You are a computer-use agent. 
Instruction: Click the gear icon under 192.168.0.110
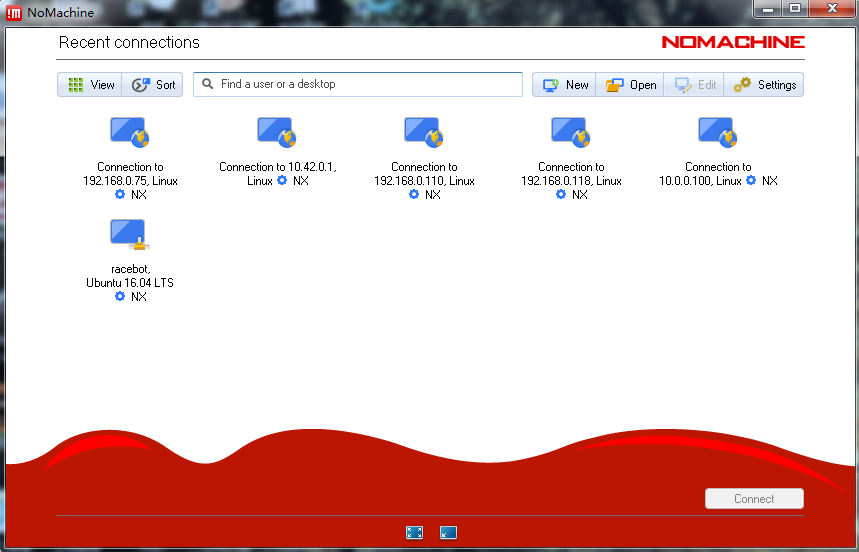coord(414,194)
